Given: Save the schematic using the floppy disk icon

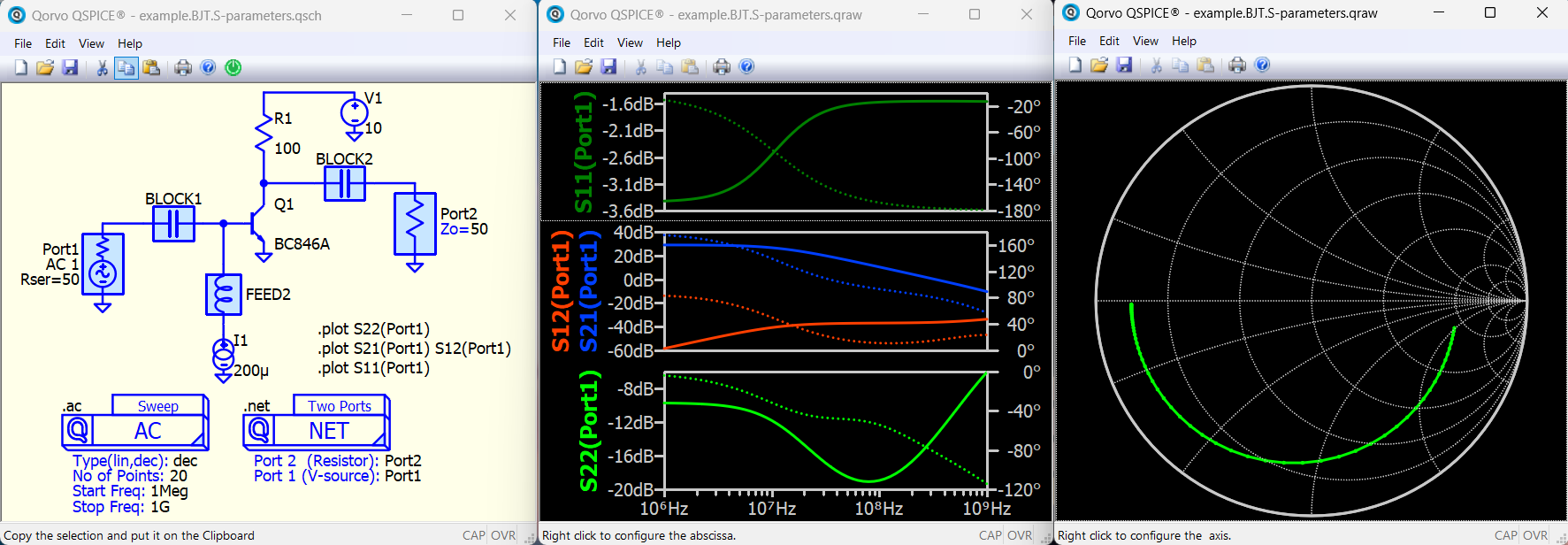Looking at the screenshot, I should (x=70, y=67).
